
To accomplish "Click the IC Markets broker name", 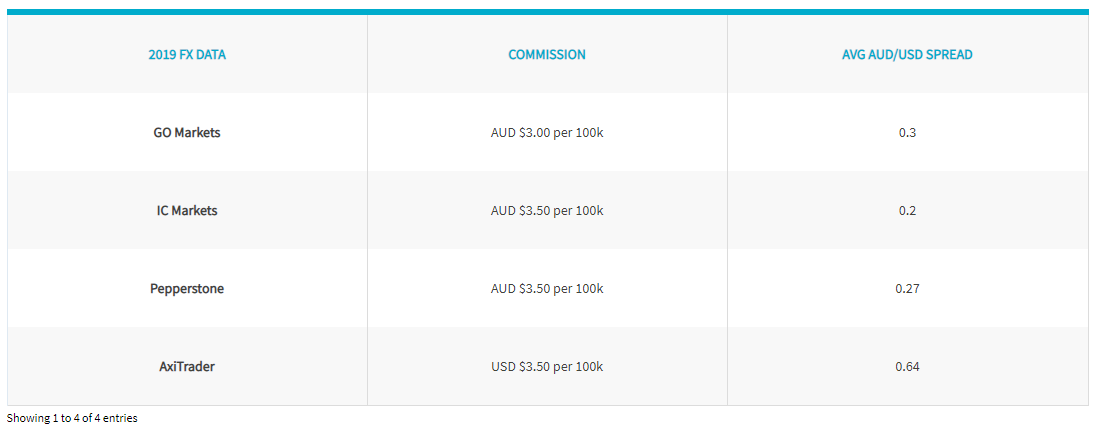I will tap(187, 210).
